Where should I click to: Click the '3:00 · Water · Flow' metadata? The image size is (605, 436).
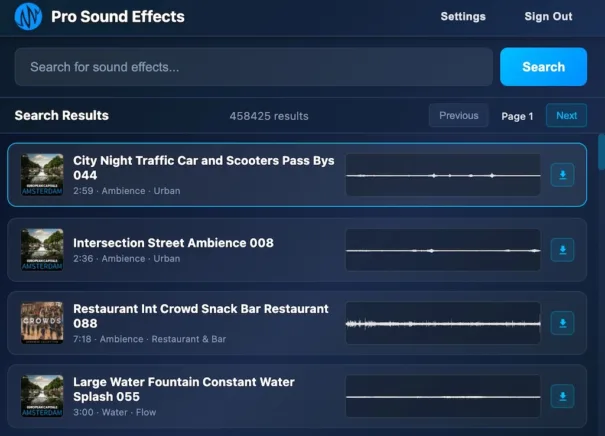pyautogui.click(x=115, y=412)
